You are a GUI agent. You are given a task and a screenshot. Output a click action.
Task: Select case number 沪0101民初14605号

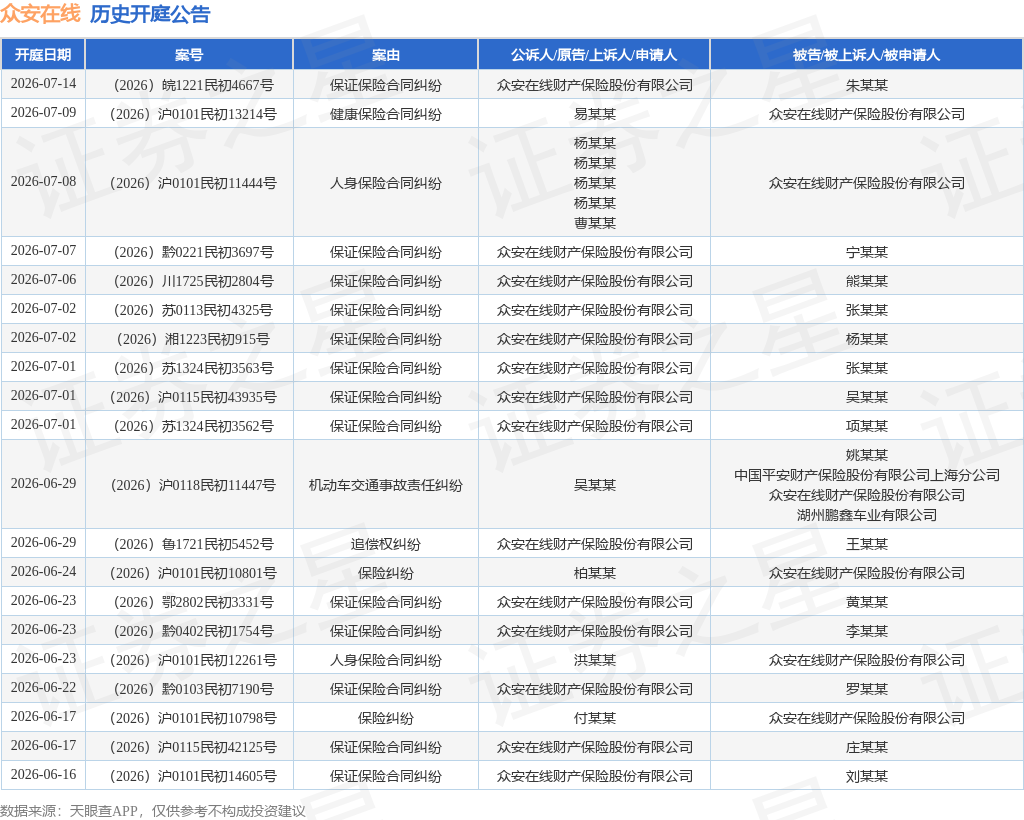[x=193, y=776]
